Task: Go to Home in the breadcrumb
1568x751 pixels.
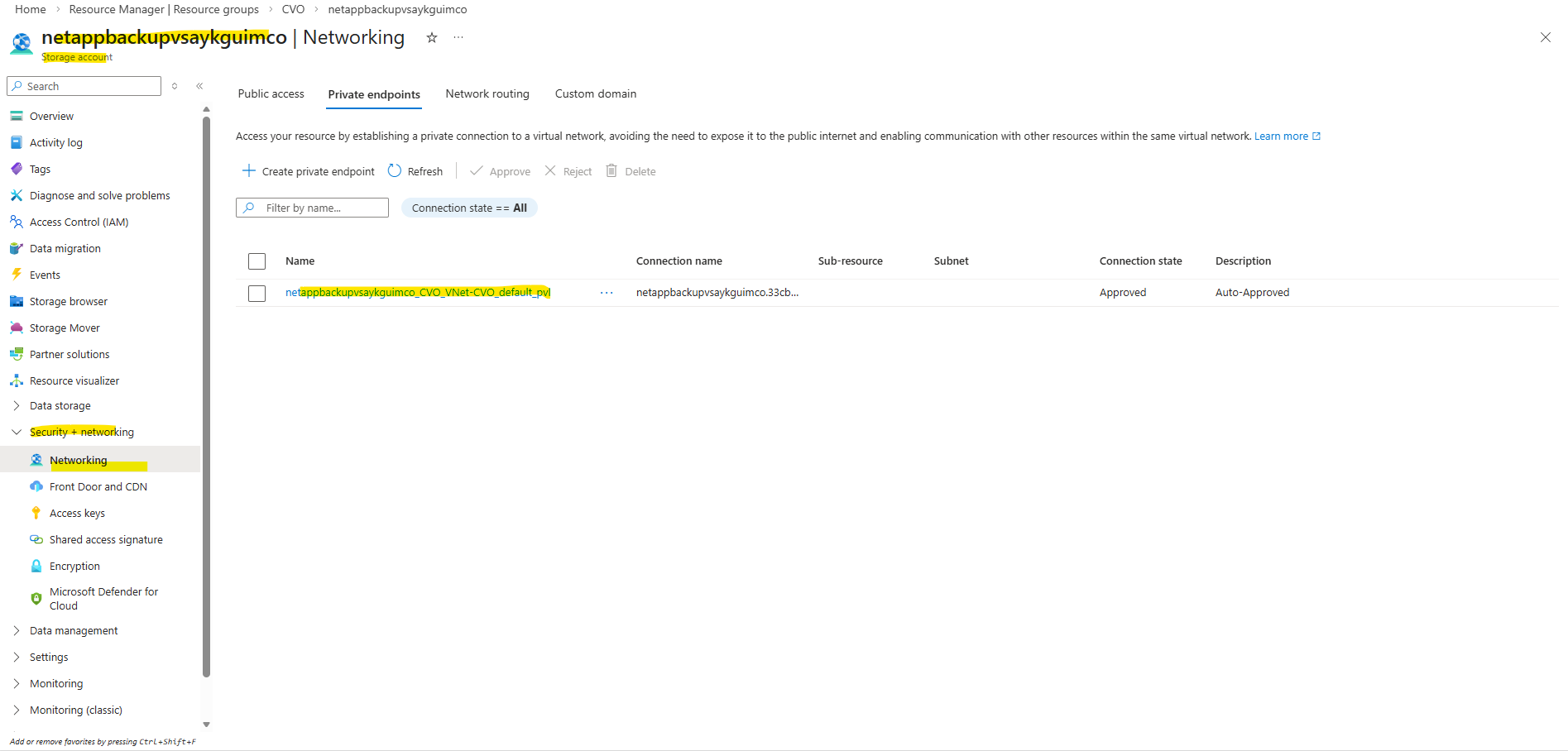Action: tap(31, 9)
